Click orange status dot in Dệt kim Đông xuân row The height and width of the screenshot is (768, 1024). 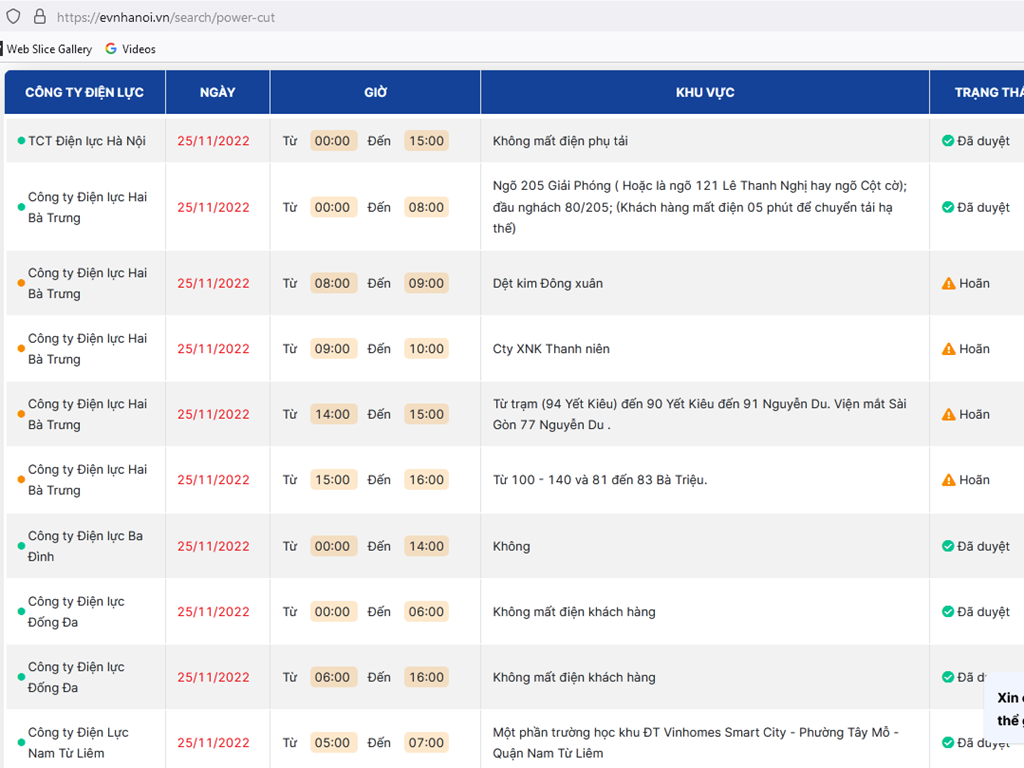[x=21, y=283]
